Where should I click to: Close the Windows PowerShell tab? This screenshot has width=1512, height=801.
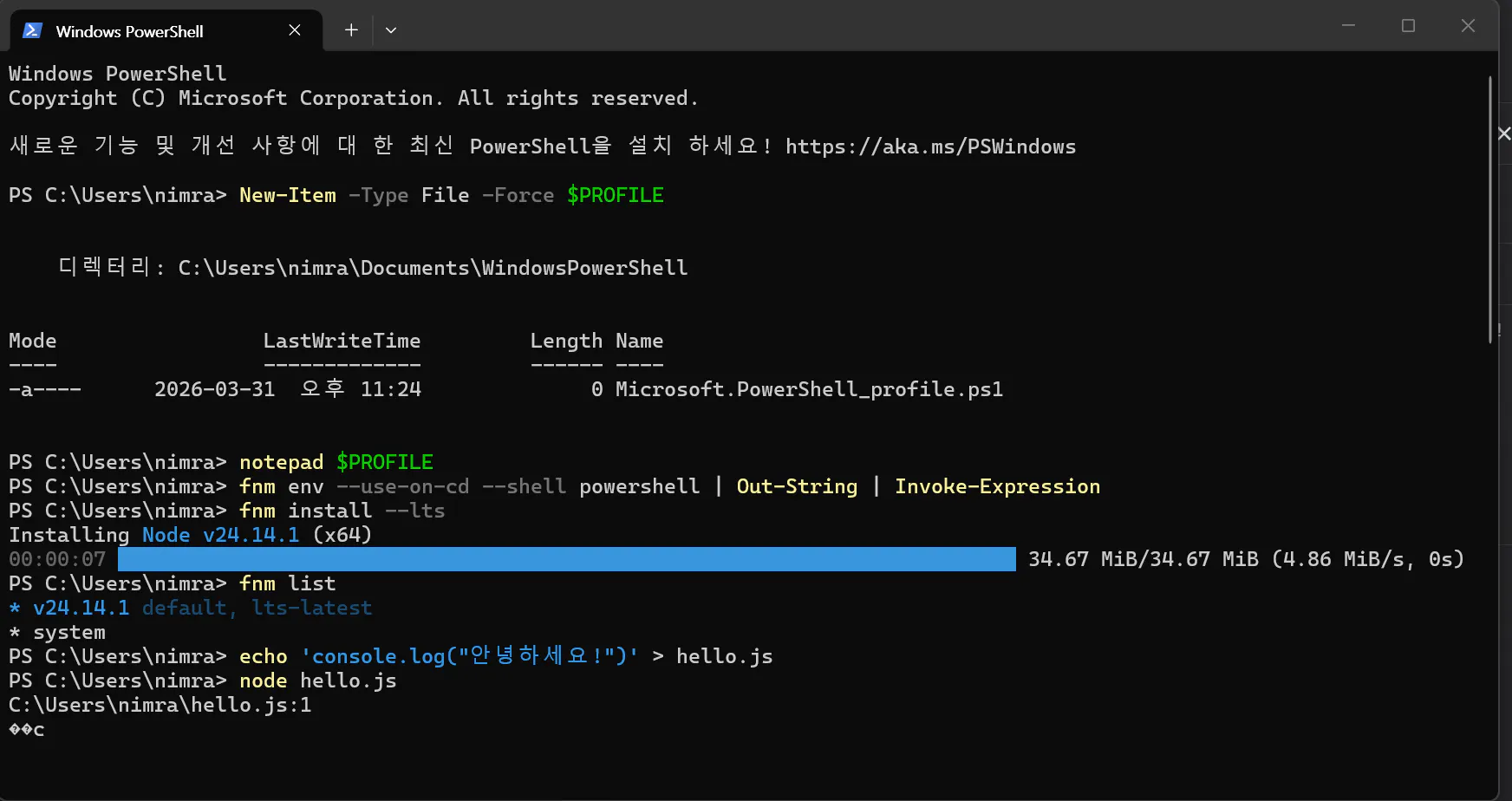pos(294,29)
